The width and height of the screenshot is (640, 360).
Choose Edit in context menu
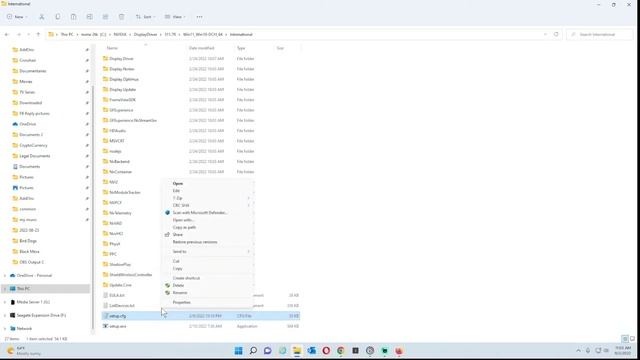point(208,191)
